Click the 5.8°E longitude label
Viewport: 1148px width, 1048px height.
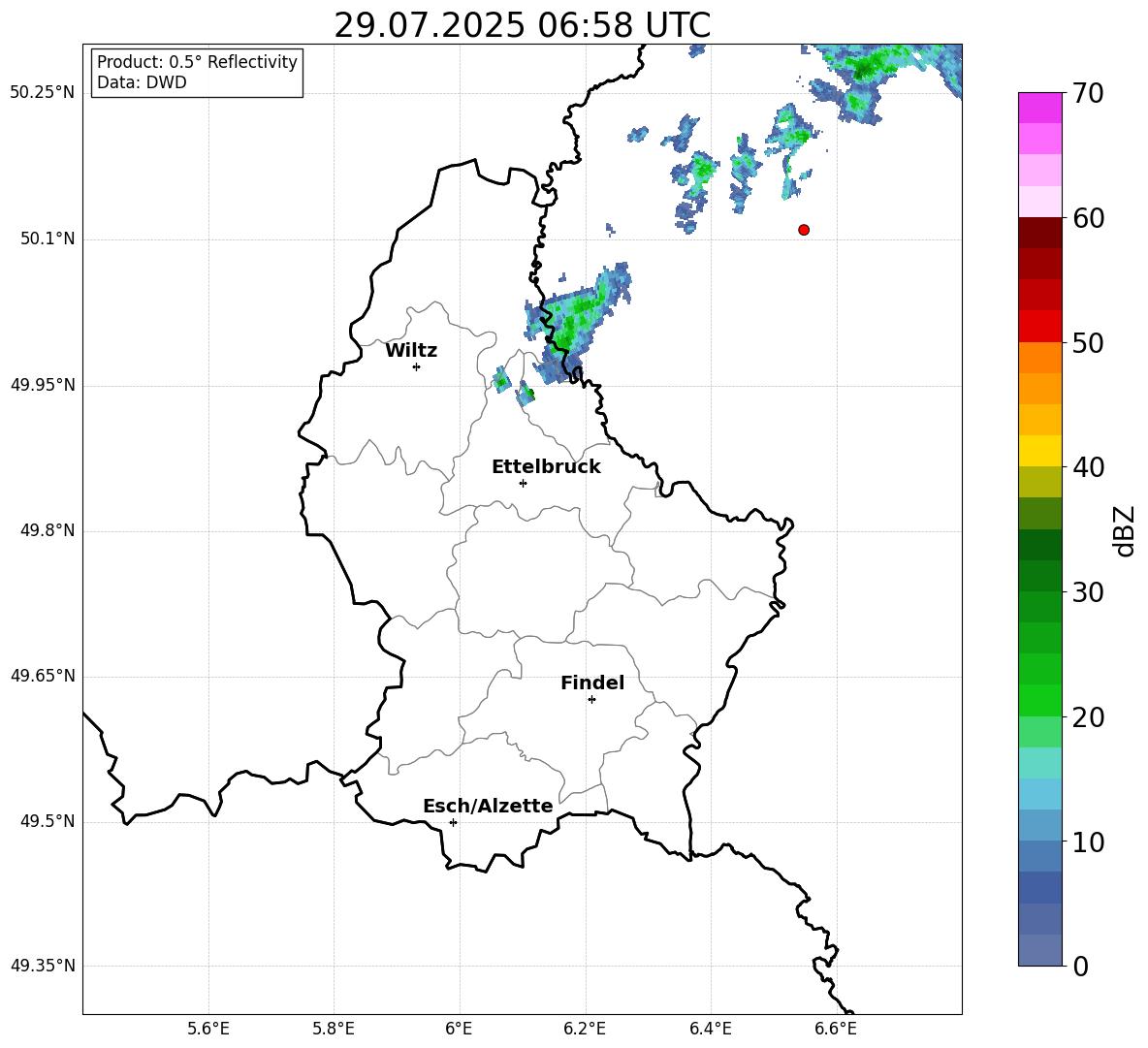click(334, 1029)
